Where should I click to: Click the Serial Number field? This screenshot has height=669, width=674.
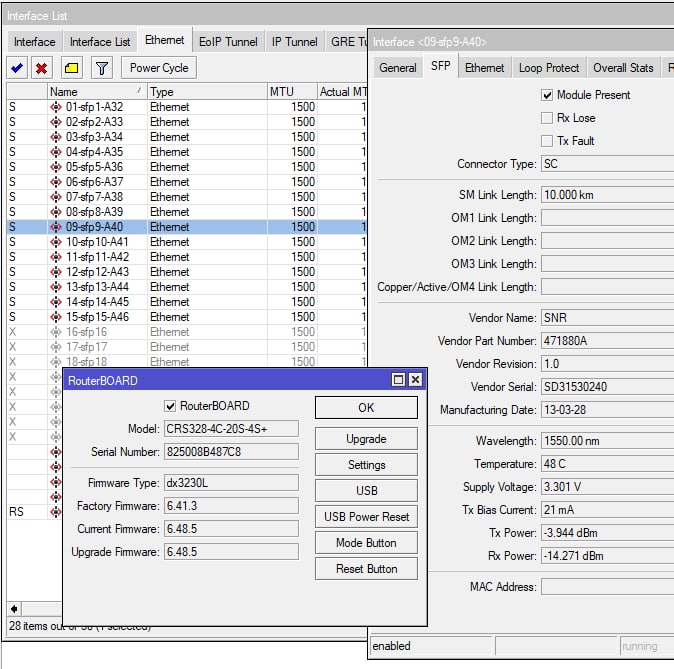[231, 452]
